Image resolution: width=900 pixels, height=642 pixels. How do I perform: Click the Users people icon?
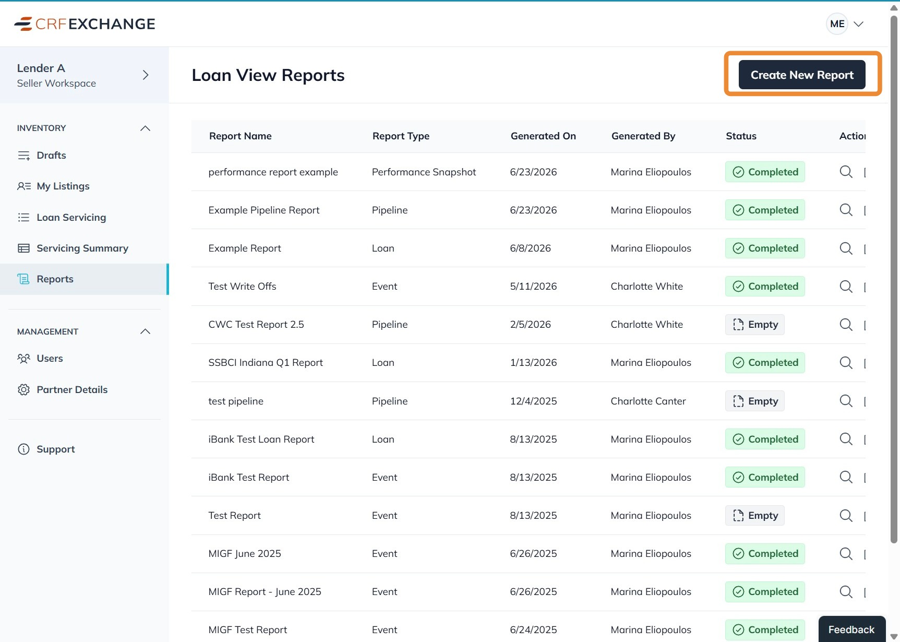click(24, 359)
